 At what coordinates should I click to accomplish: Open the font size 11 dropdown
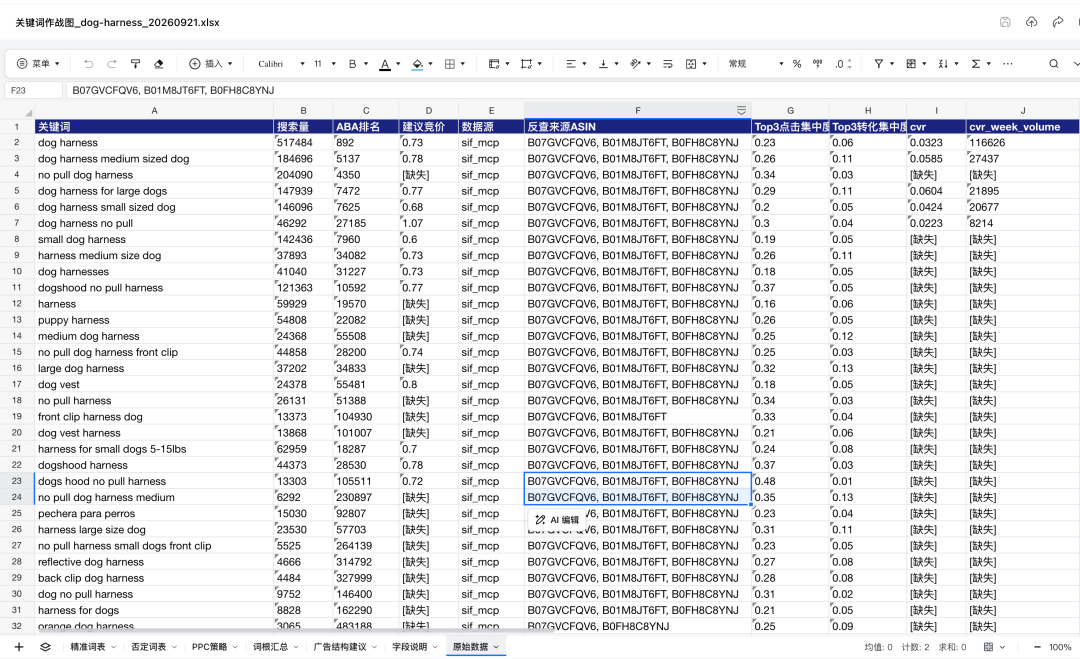coord(324,64)
